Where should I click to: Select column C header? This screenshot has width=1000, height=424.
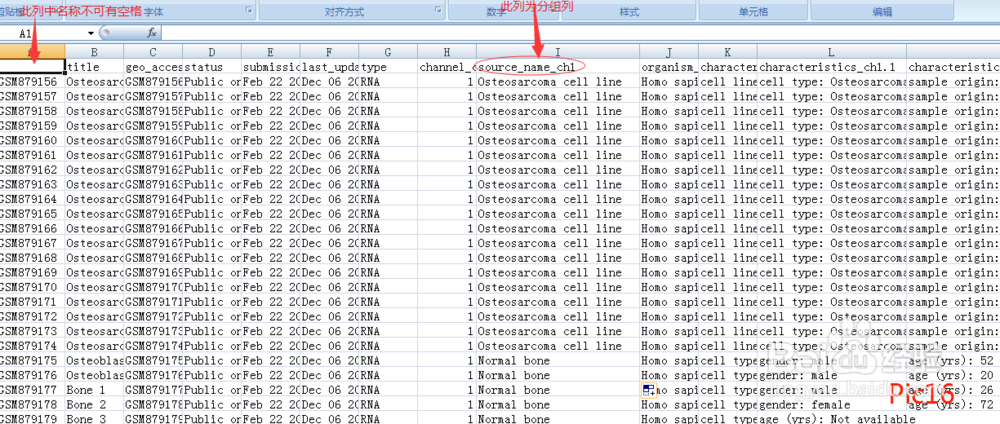[153, 52]
